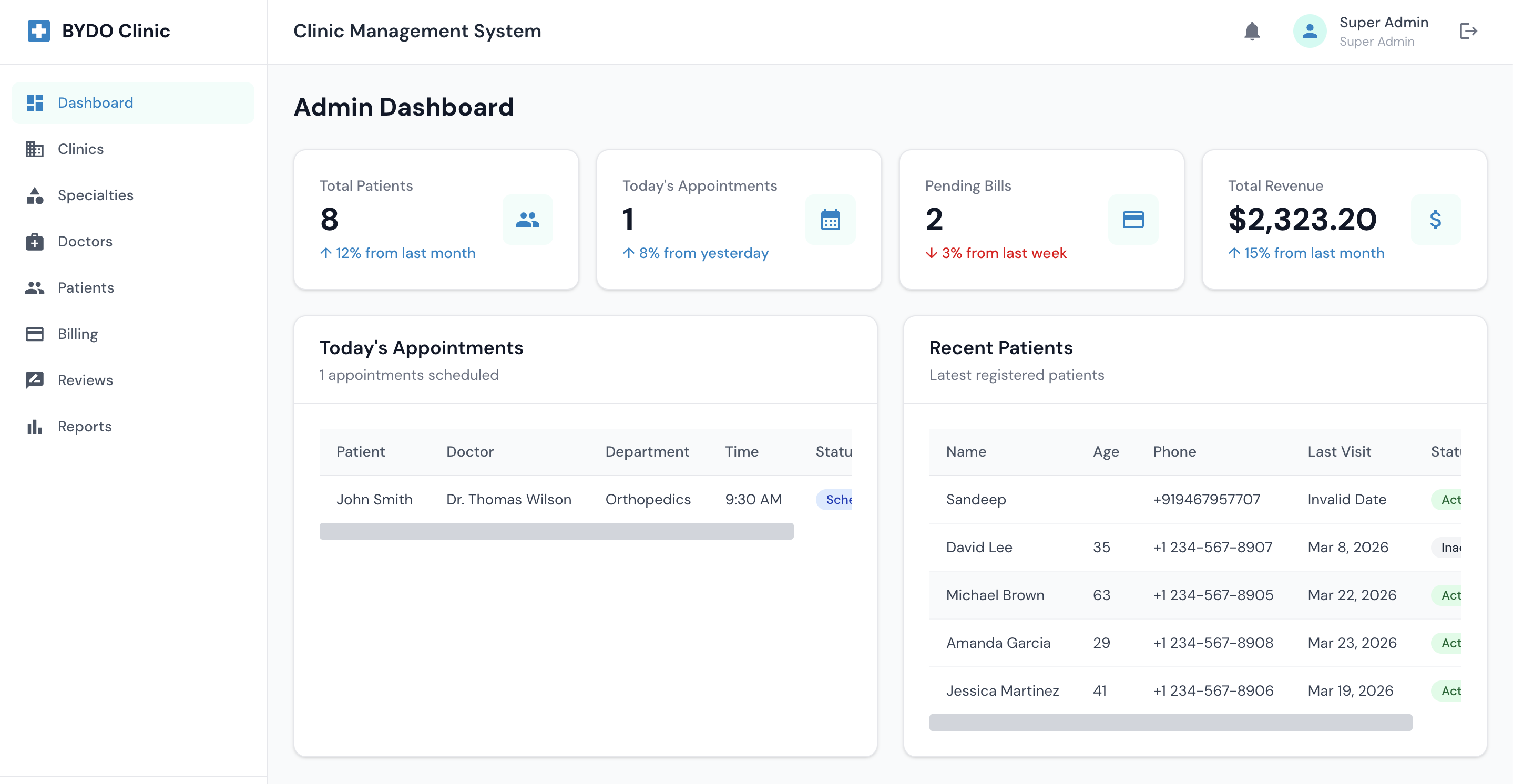Click the Super Admin user name
1513x784 pixels.
pyautogui.click(x=1383, y=22)
